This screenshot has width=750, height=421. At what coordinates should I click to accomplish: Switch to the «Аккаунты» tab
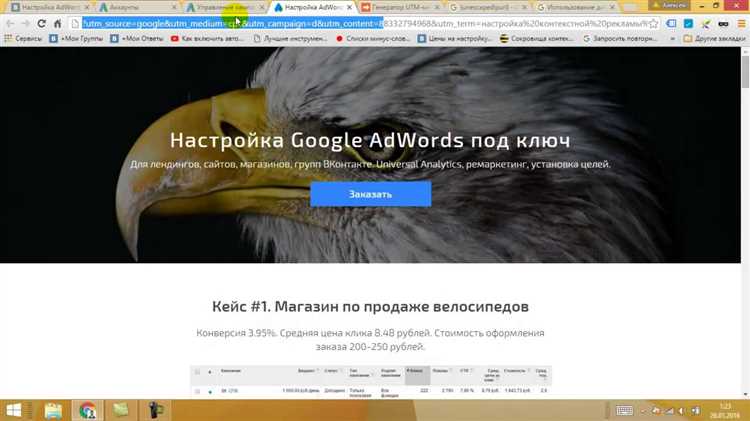pos(136,7)
